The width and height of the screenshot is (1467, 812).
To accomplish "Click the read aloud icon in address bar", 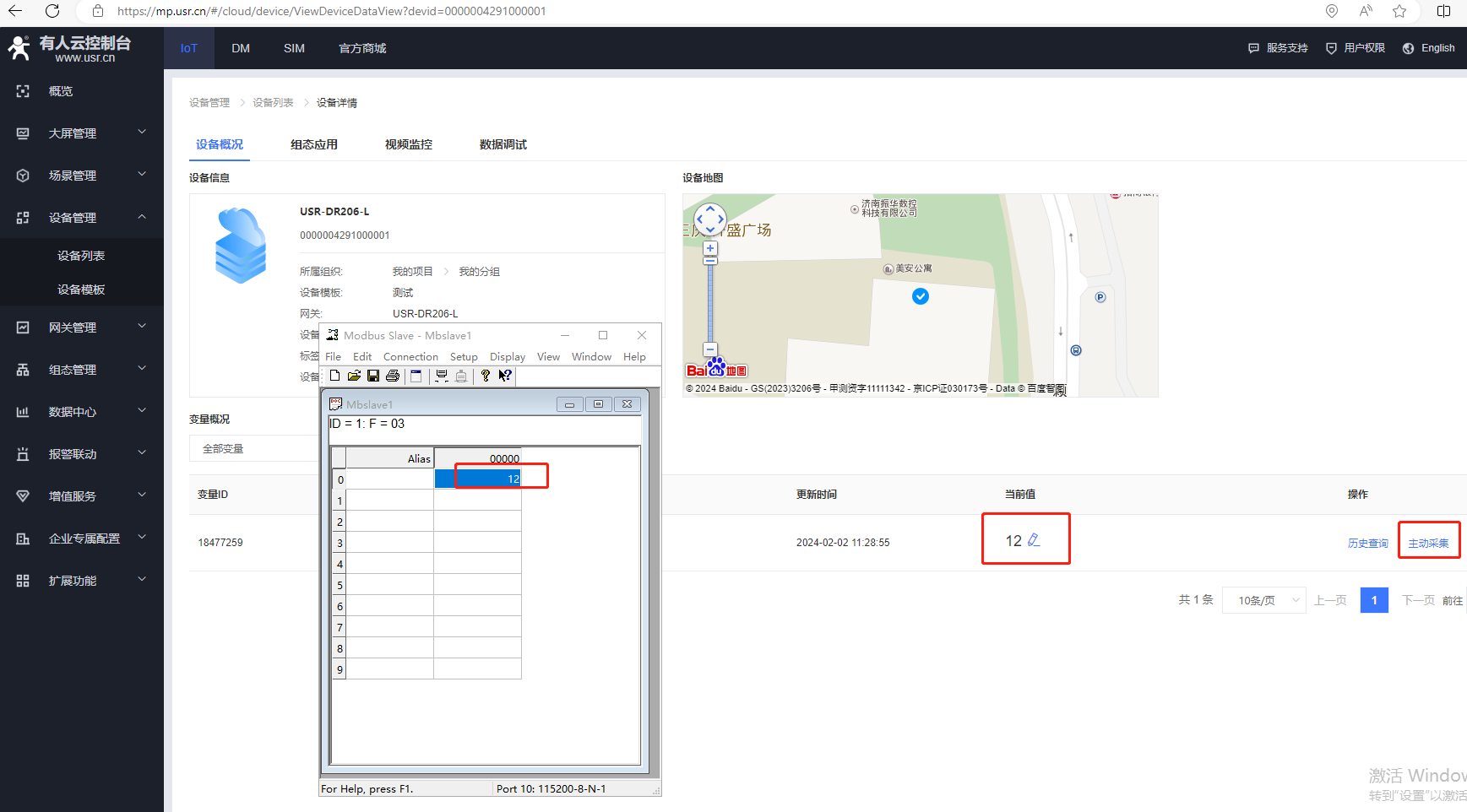I will pos(1366,11).
